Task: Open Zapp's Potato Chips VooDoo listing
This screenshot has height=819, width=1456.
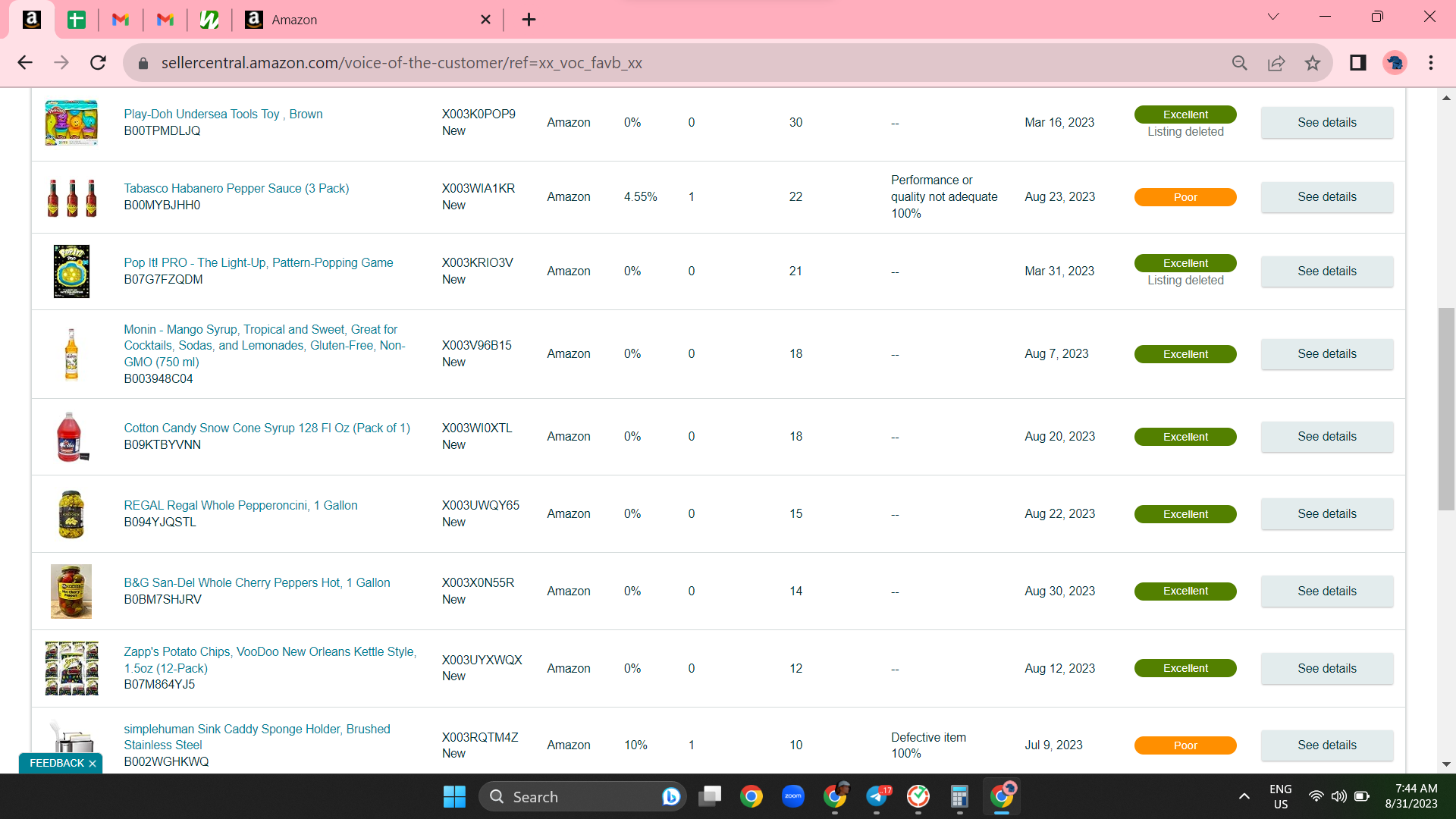Action: click(x=270, y=660)
